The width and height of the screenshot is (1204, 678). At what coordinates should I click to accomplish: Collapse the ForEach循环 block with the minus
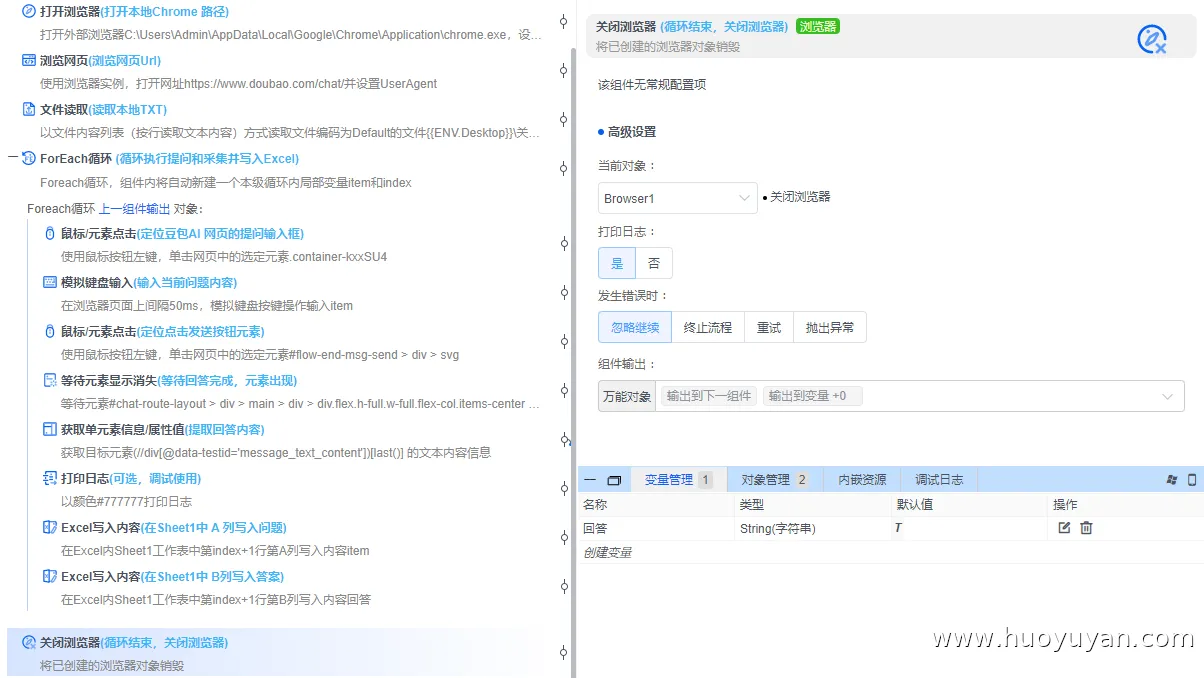tap(12, 158)
